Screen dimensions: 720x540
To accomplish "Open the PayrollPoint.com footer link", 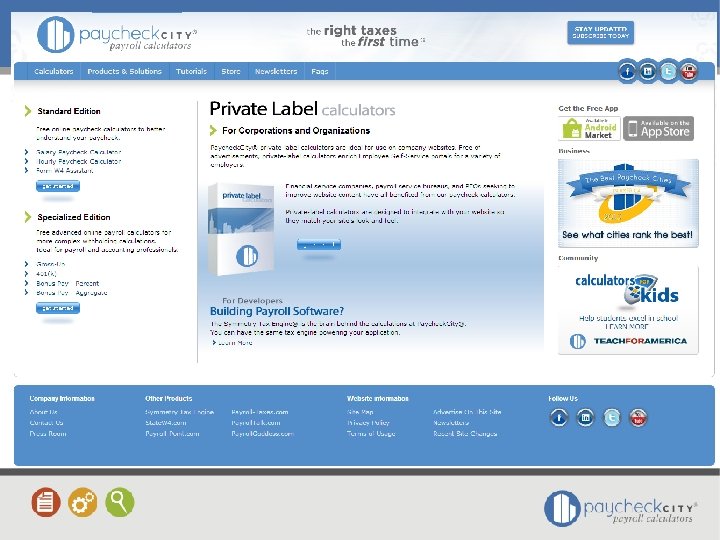I will 172,433.
